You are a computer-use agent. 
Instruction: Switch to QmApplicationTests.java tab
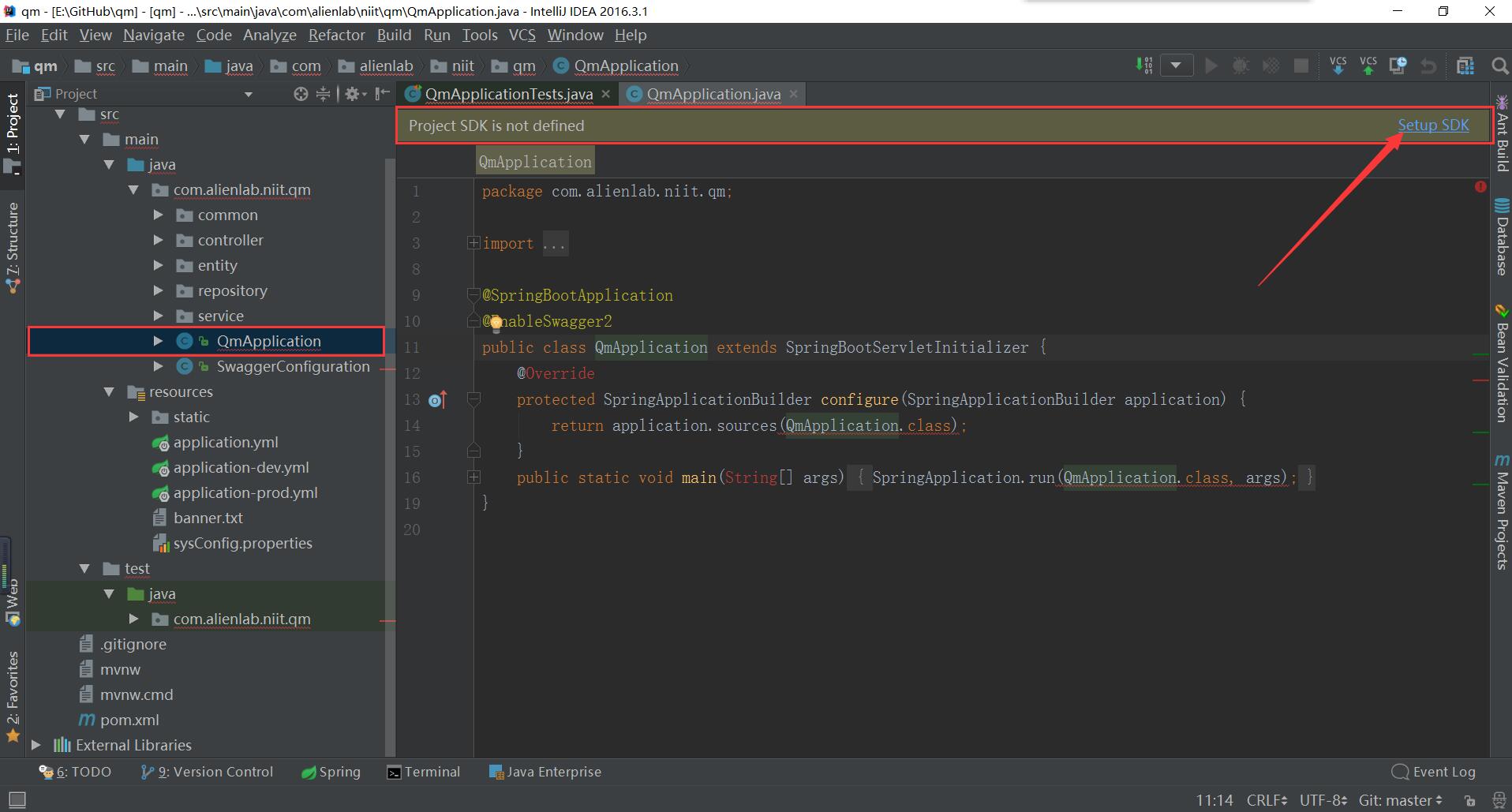click(x=508, y=94)
